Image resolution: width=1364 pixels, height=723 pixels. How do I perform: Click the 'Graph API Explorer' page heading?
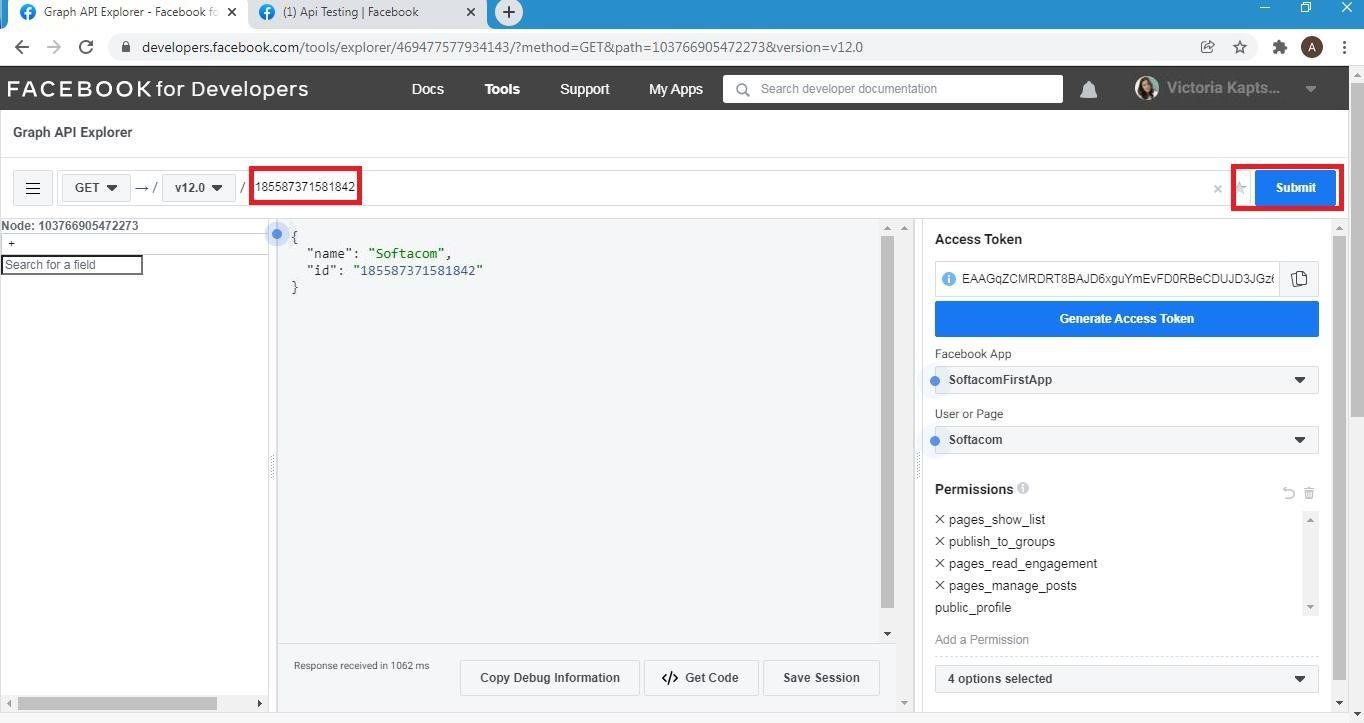click(72, 132)
